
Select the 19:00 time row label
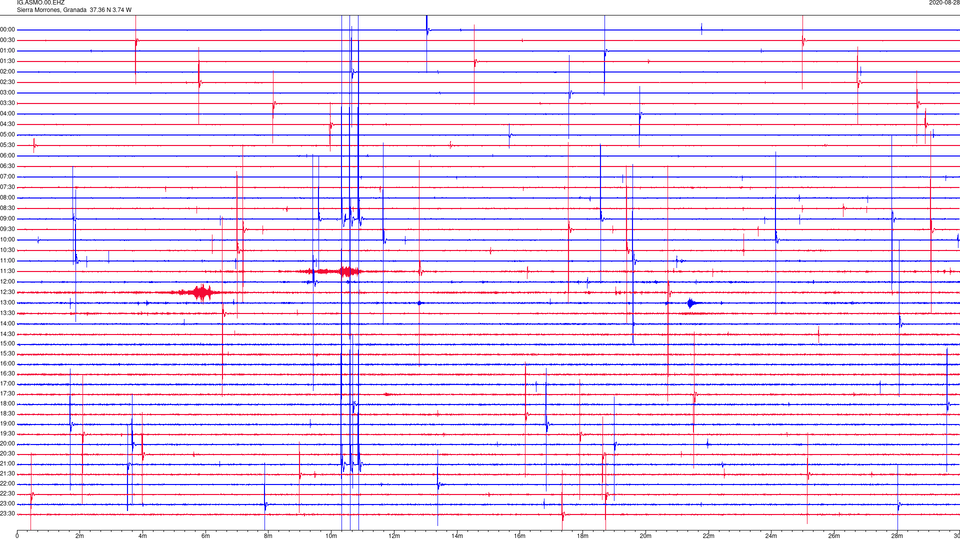pyautogui.click(x=8, y=424)
